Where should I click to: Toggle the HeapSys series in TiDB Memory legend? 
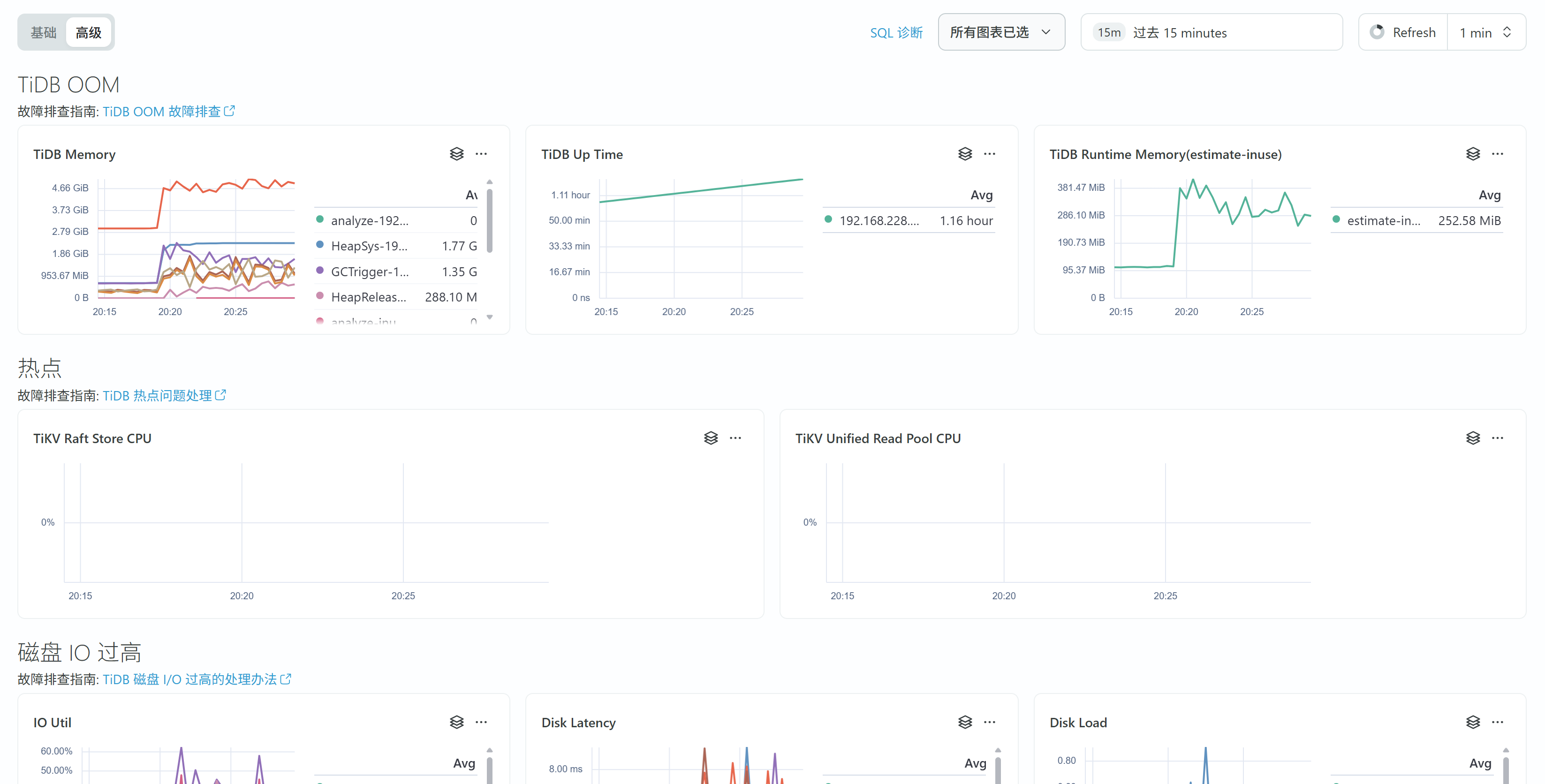368,246
